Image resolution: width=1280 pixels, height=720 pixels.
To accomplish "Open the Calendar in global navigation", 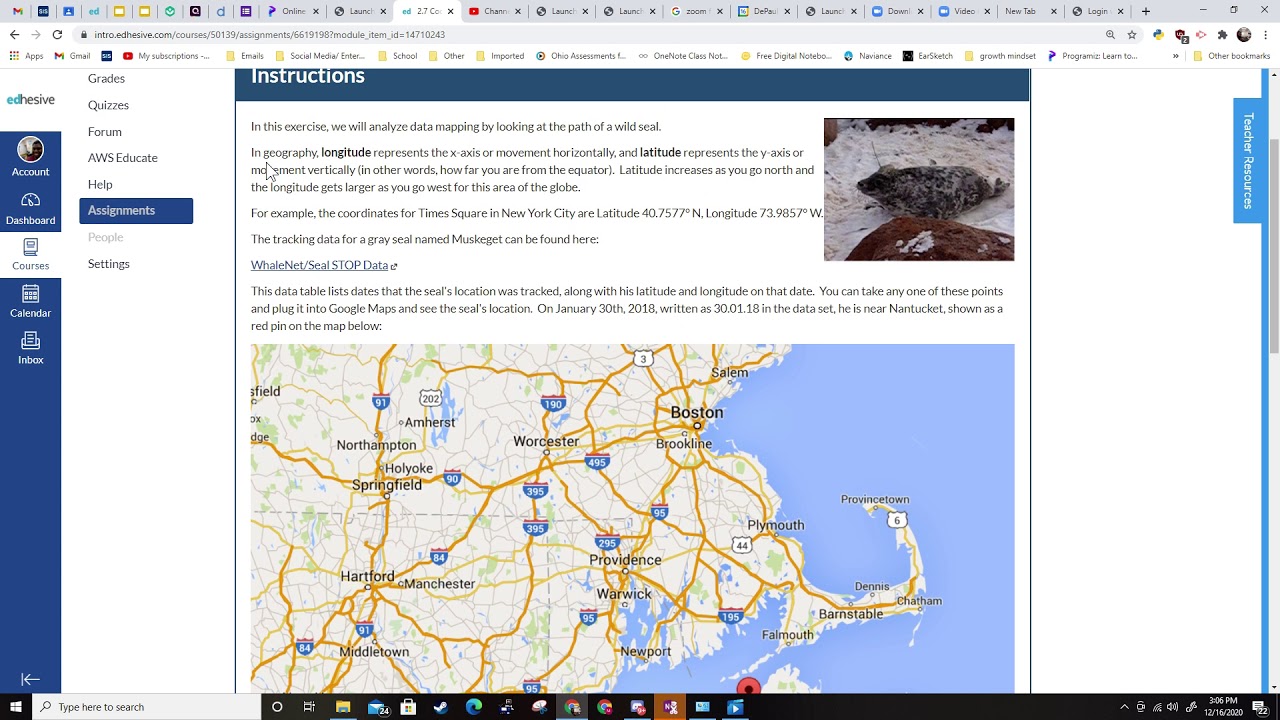I will (x=30, y=301).
